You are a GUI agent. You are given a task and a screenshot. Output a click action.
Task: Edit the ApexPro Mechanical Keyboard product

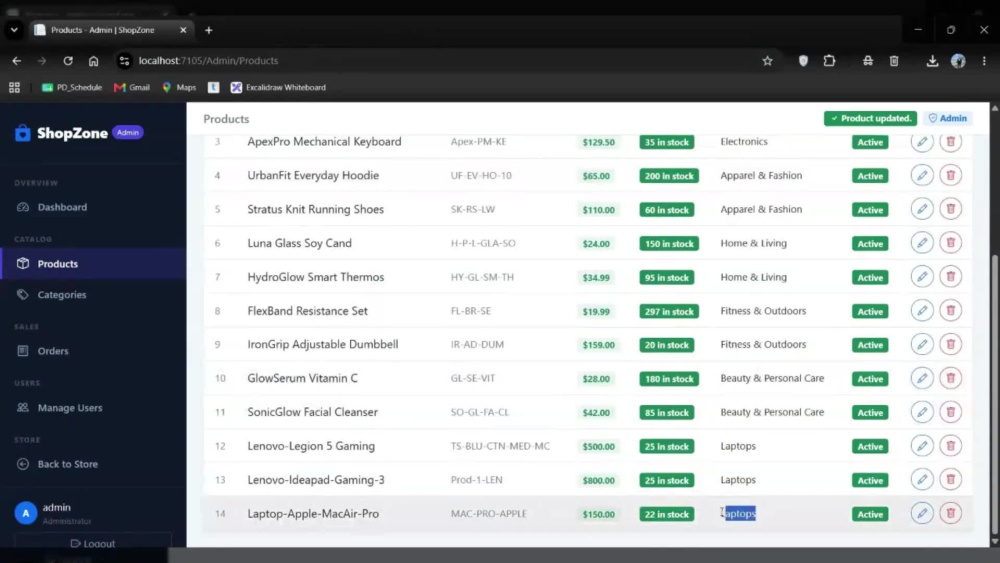click(922, 142)
